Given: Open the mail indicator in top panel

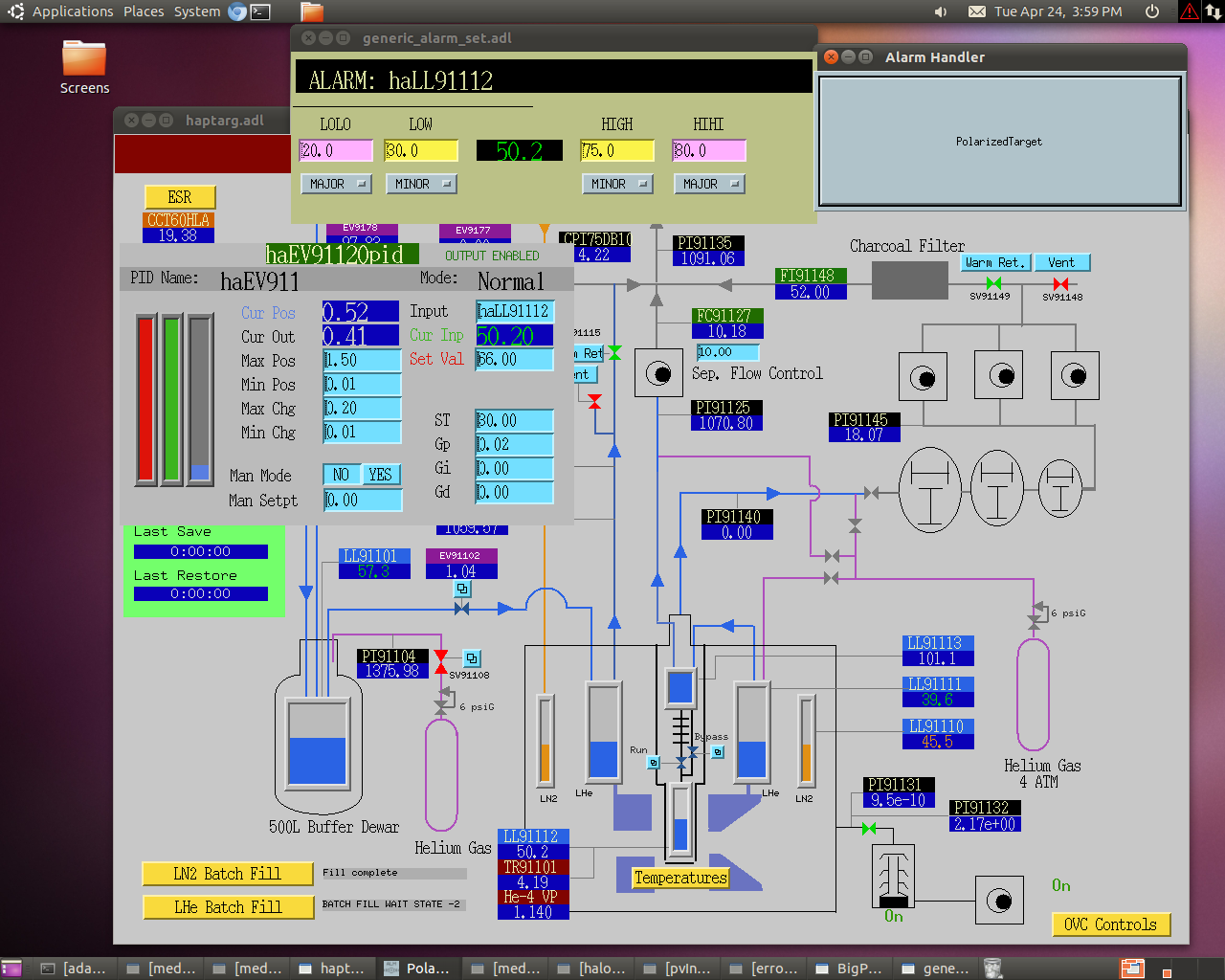Looking at the screenshot, I should pos(976,11).
